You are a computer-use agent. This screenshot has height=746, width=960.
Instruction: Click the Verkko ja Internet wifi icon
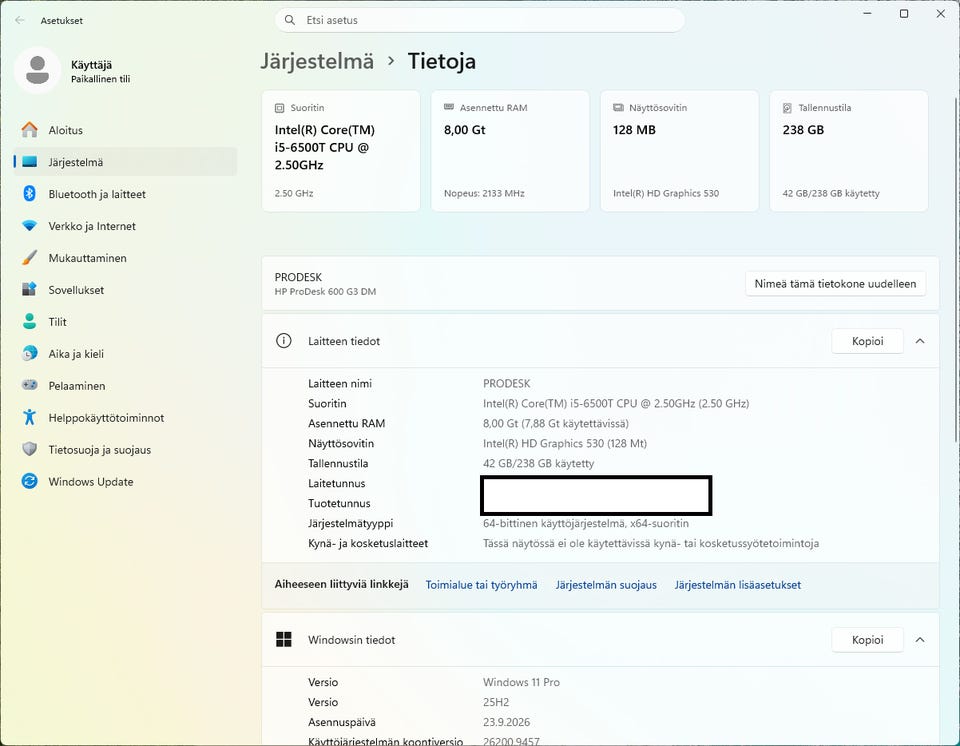(29, 226)
